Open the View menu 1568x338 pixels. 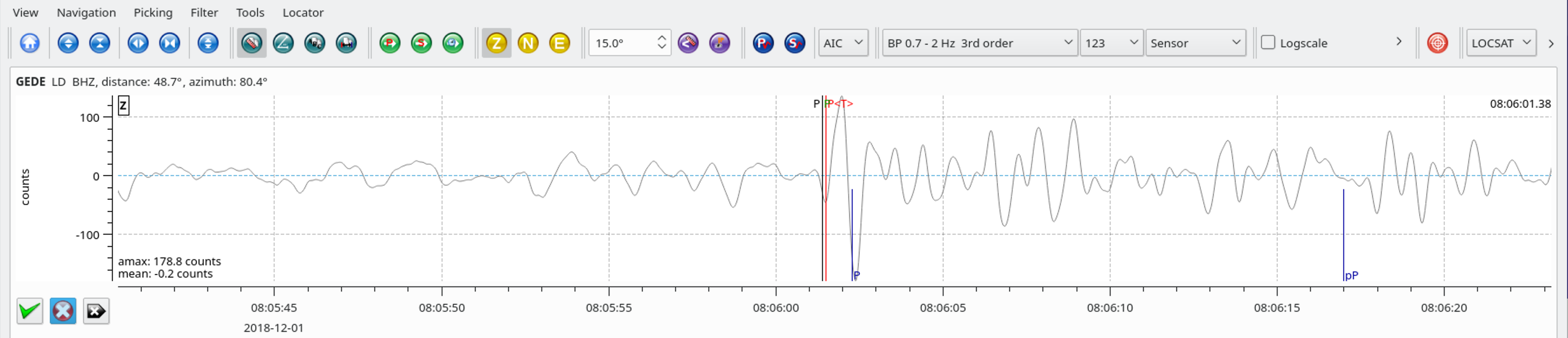(25, 13)
